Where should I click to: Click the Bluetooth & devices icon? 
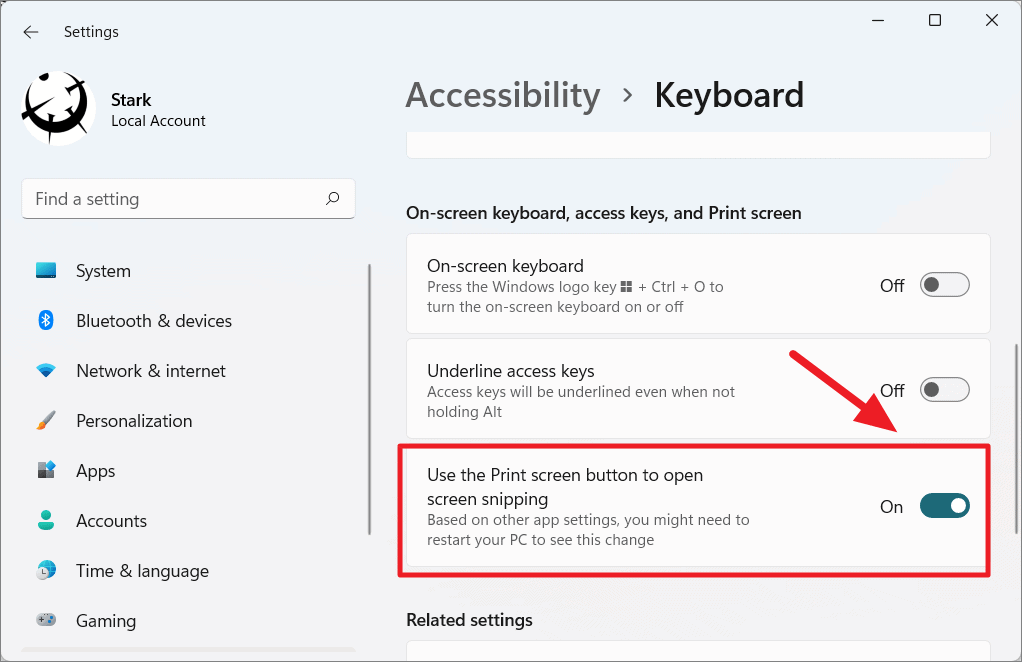46,321
